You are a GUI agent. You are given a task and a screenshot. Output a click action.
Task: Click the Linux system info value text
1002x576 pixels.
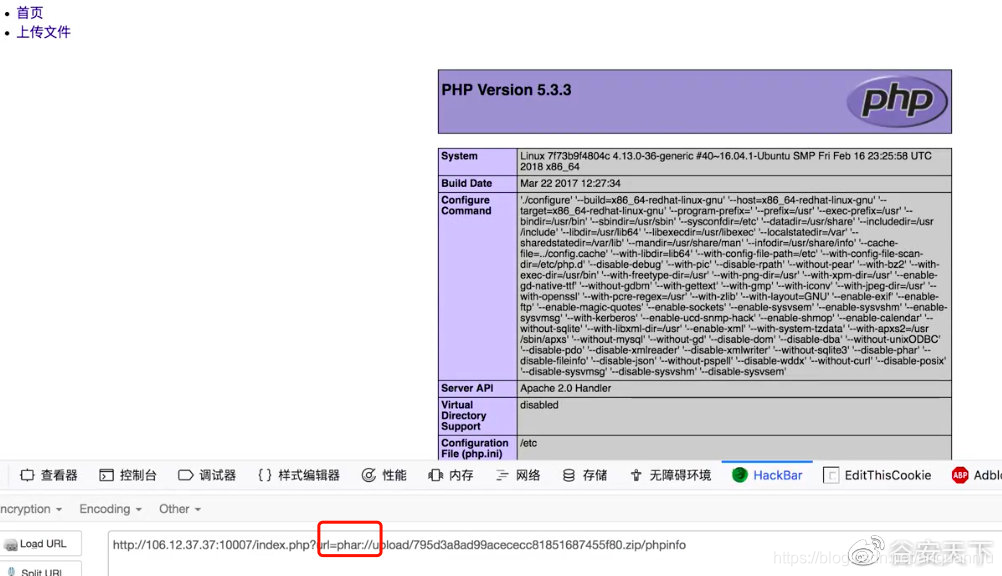click(725, 161)
